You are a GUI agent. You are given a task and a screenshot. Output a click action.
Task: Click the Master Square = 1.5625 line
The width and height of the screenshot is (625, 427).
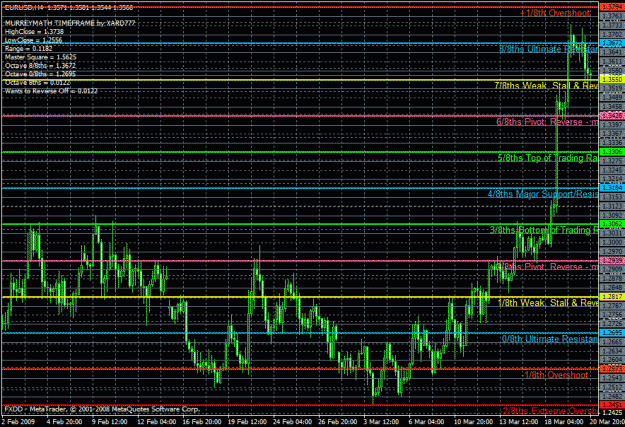[40, 57]
